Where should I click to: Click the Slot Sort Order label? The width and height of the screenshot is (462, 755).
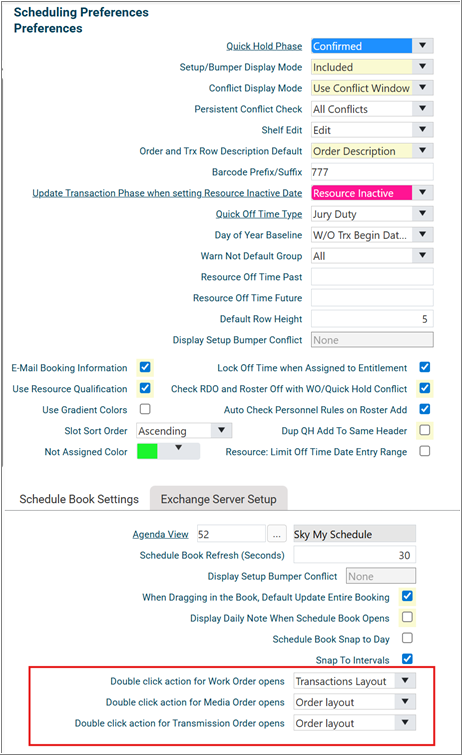click(96, 431)
